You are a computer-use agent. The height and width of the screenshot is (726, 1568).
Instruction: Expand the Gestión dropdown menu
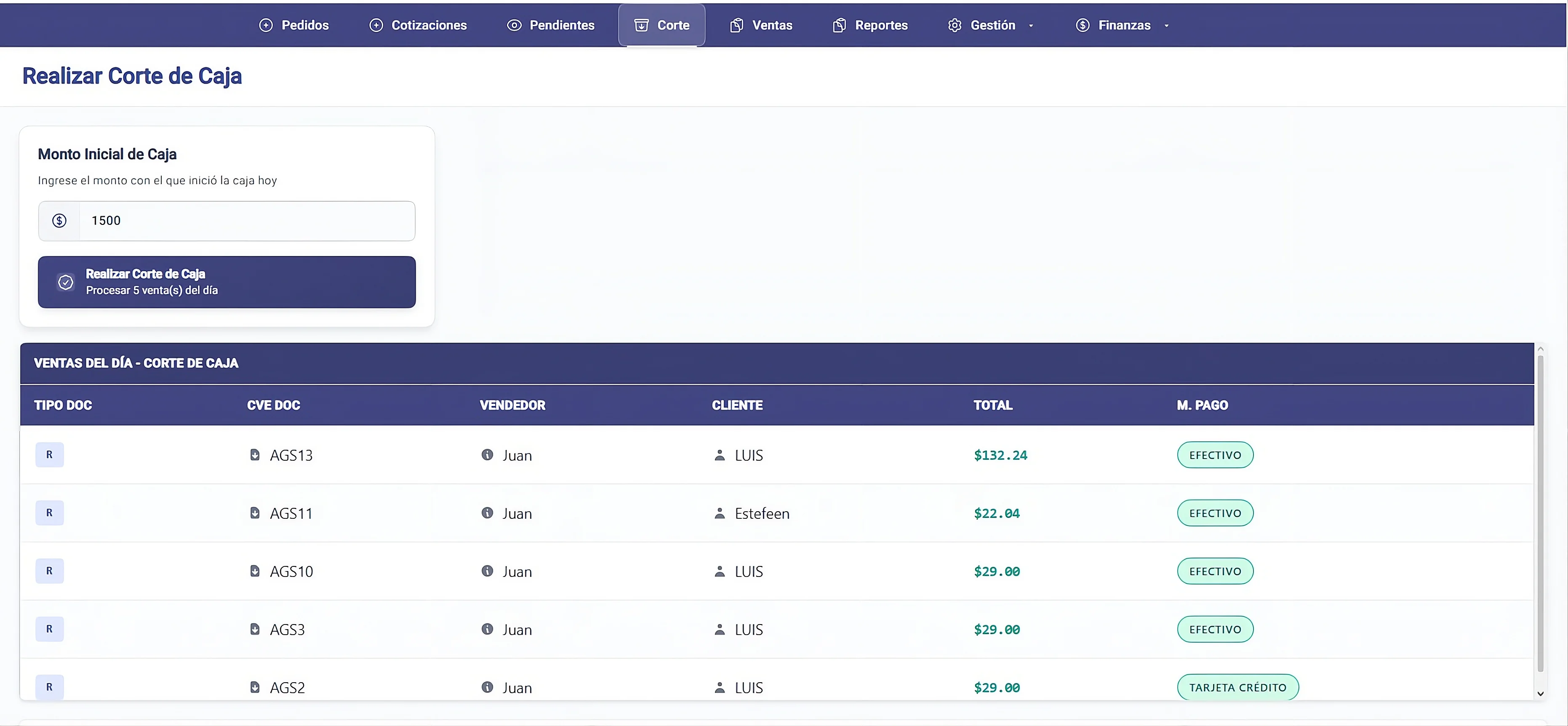[x=991, y=25]
